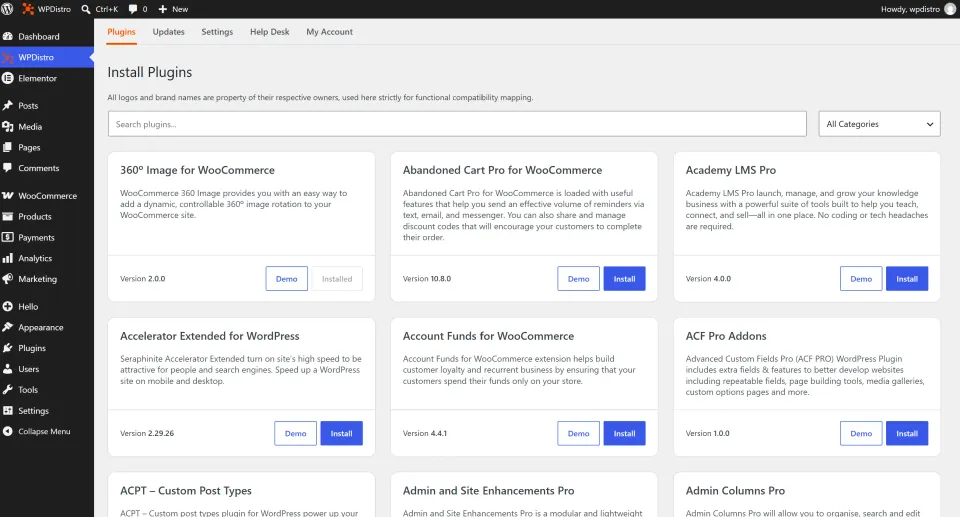Click the Account Funds for WooCommerce title
The image size is (960, 517).
[488, 336]
